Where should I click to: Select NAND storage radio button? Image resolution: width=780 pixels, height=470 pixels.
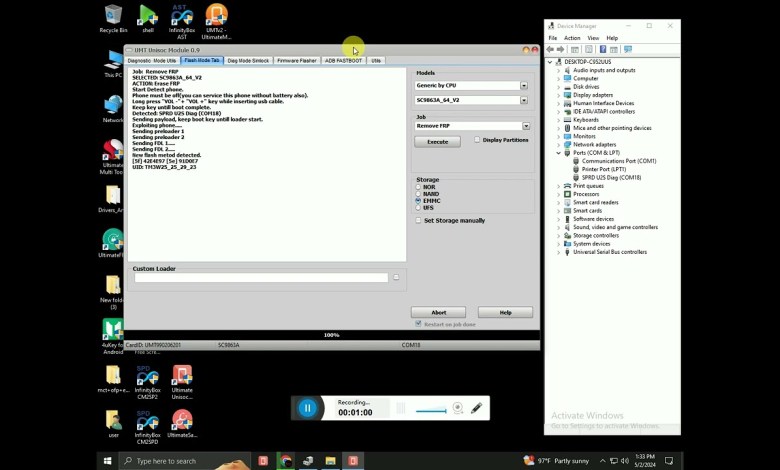[418, 194]
